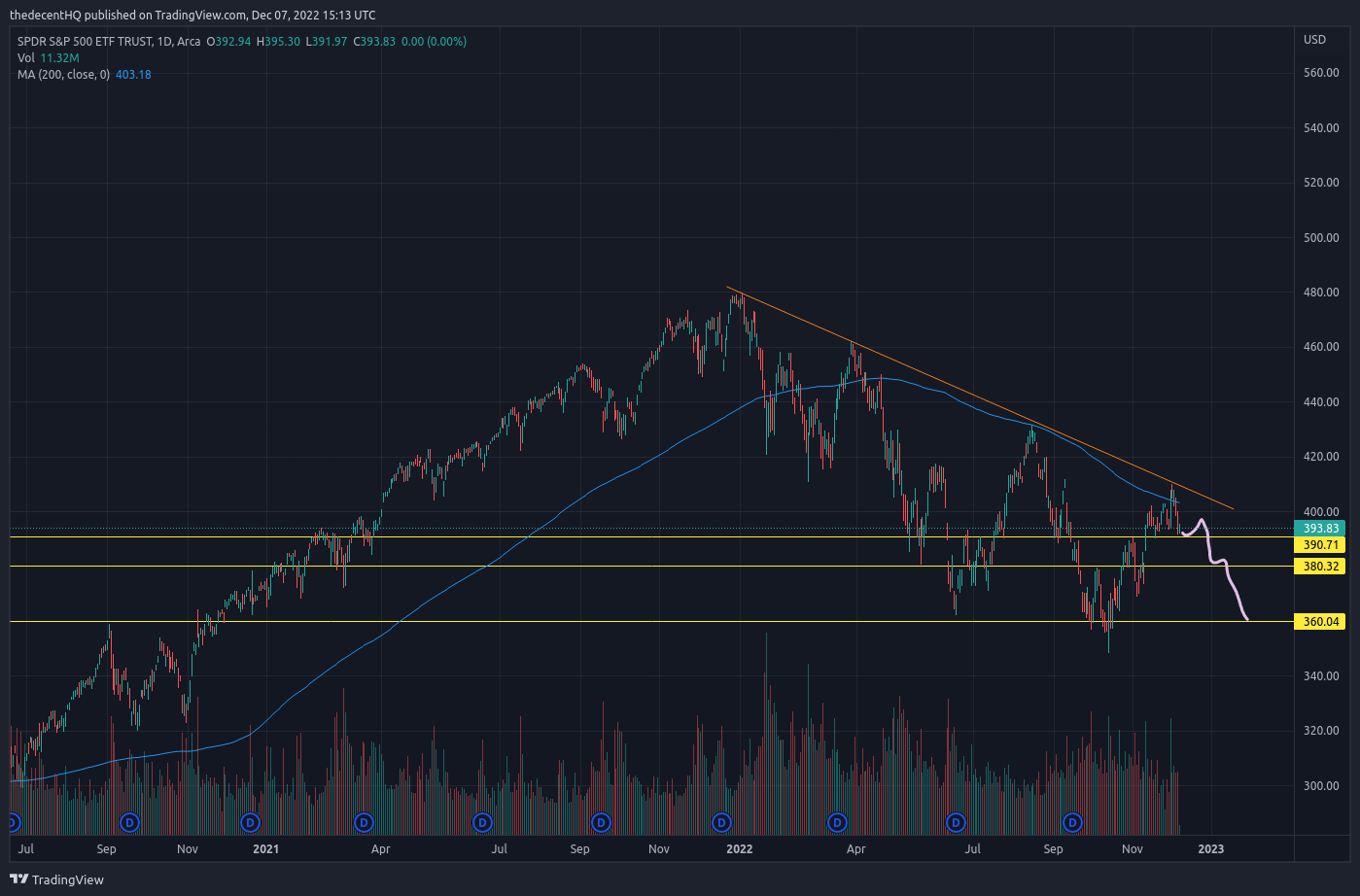Click the 2022 time axis label
Viewport: 1360px width, 896px height.
pos(740,849)
